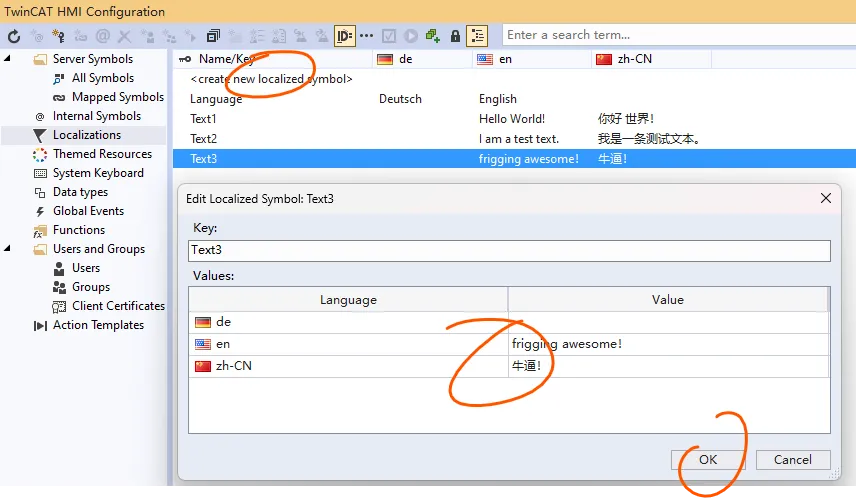The image size is (856, 499).
Task: Open the three-dots more options toolbar item
Action: point(367,36)
